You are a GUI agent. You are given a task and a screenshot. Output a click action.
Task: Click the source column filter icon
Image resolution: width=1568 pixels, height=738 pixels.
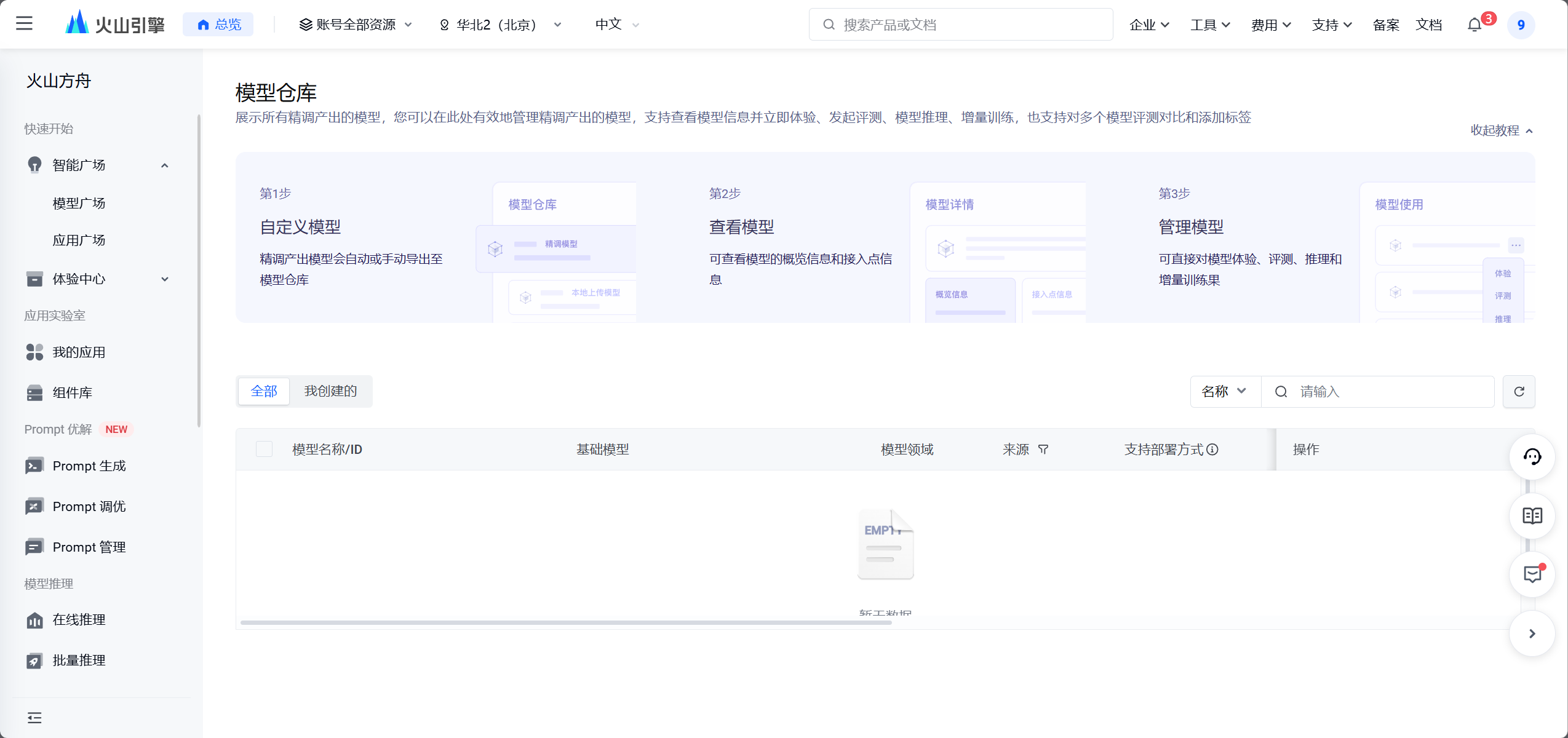[x=1043, y=450]
